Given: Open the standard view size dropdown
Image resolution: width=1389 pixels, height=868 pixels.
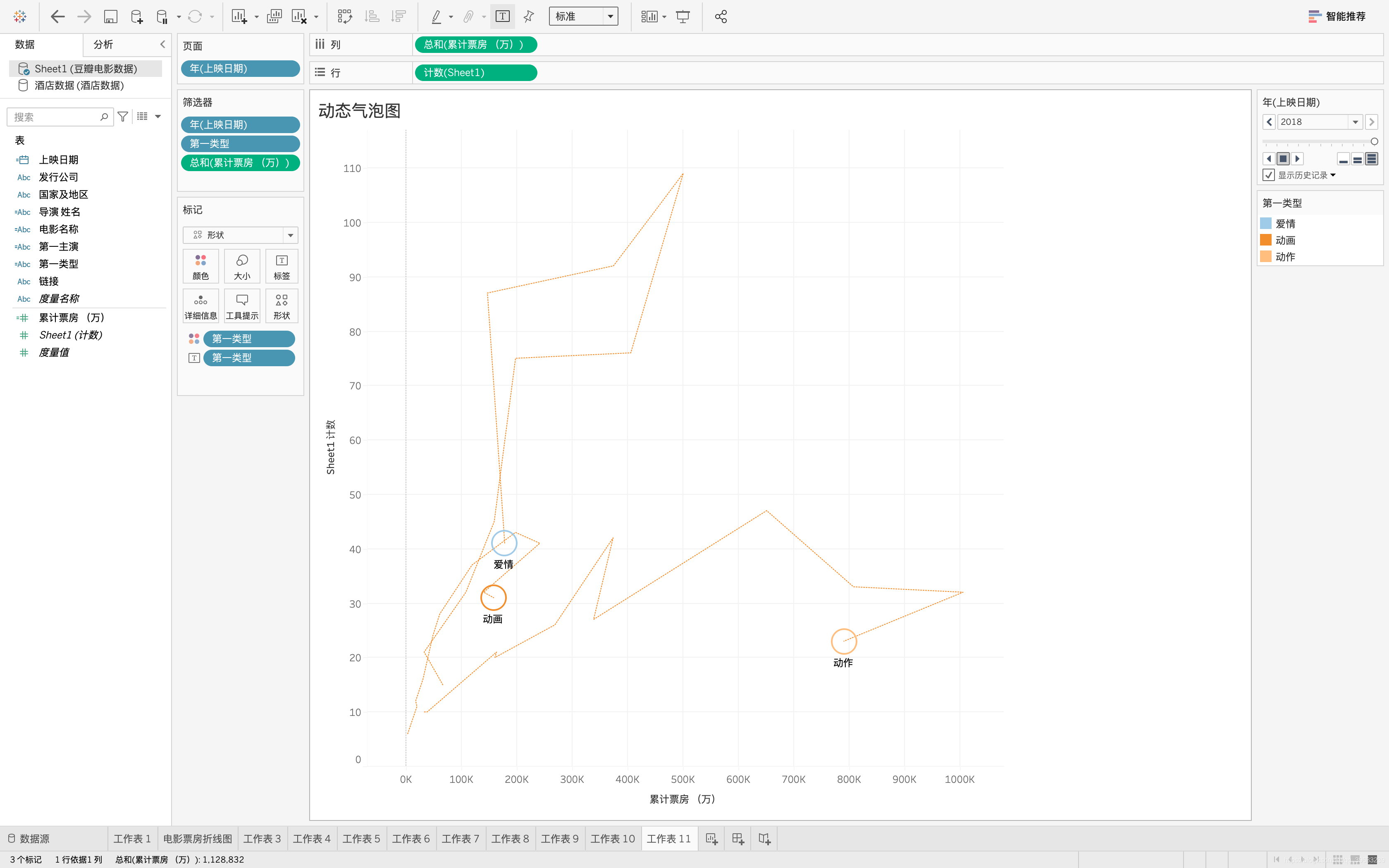Looking at the screenshot, I should [x=611, y=17].
